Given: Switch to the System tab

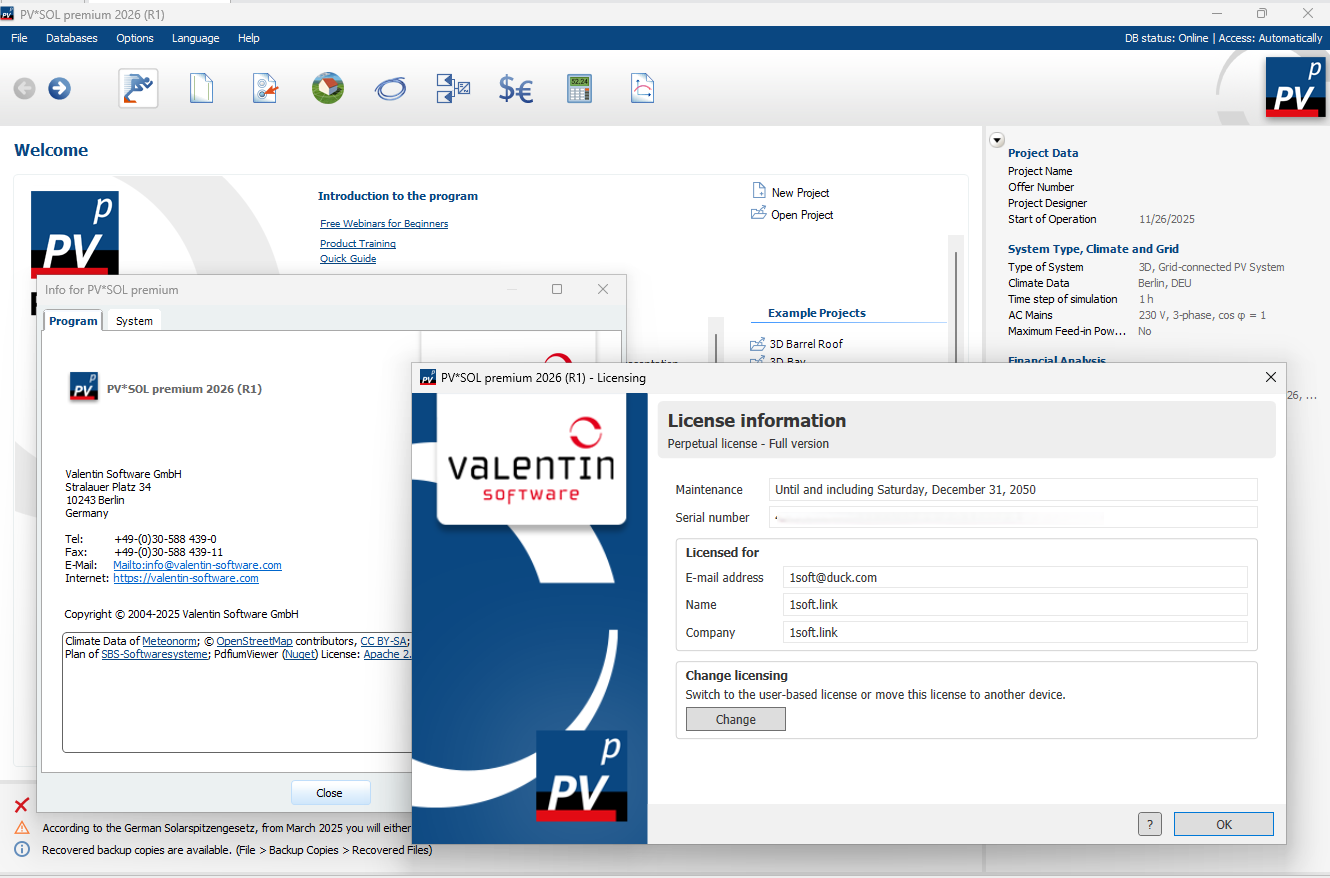Looking at the screenshot, I should tap(134, 321).
